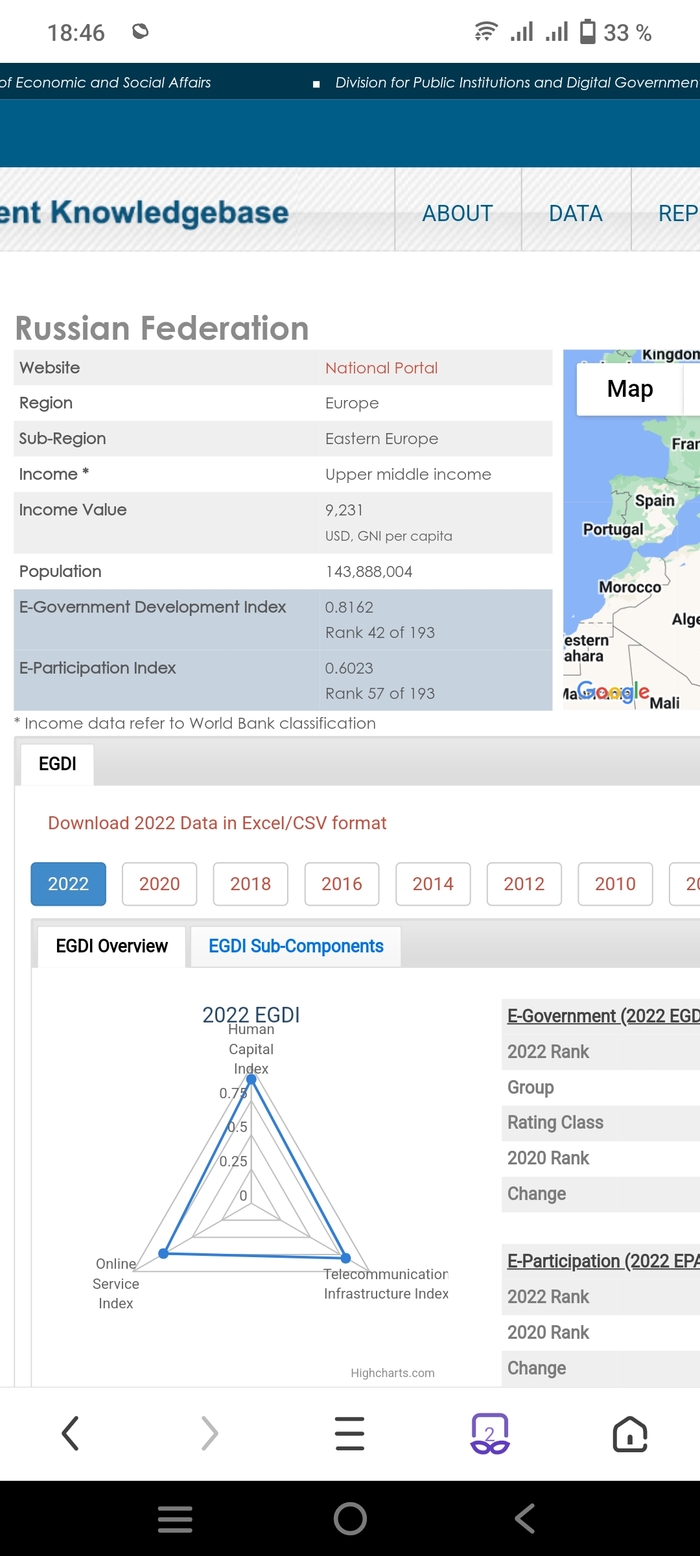
Task: Click the 2022 EGDI chart title
Action: (251, 1014)
